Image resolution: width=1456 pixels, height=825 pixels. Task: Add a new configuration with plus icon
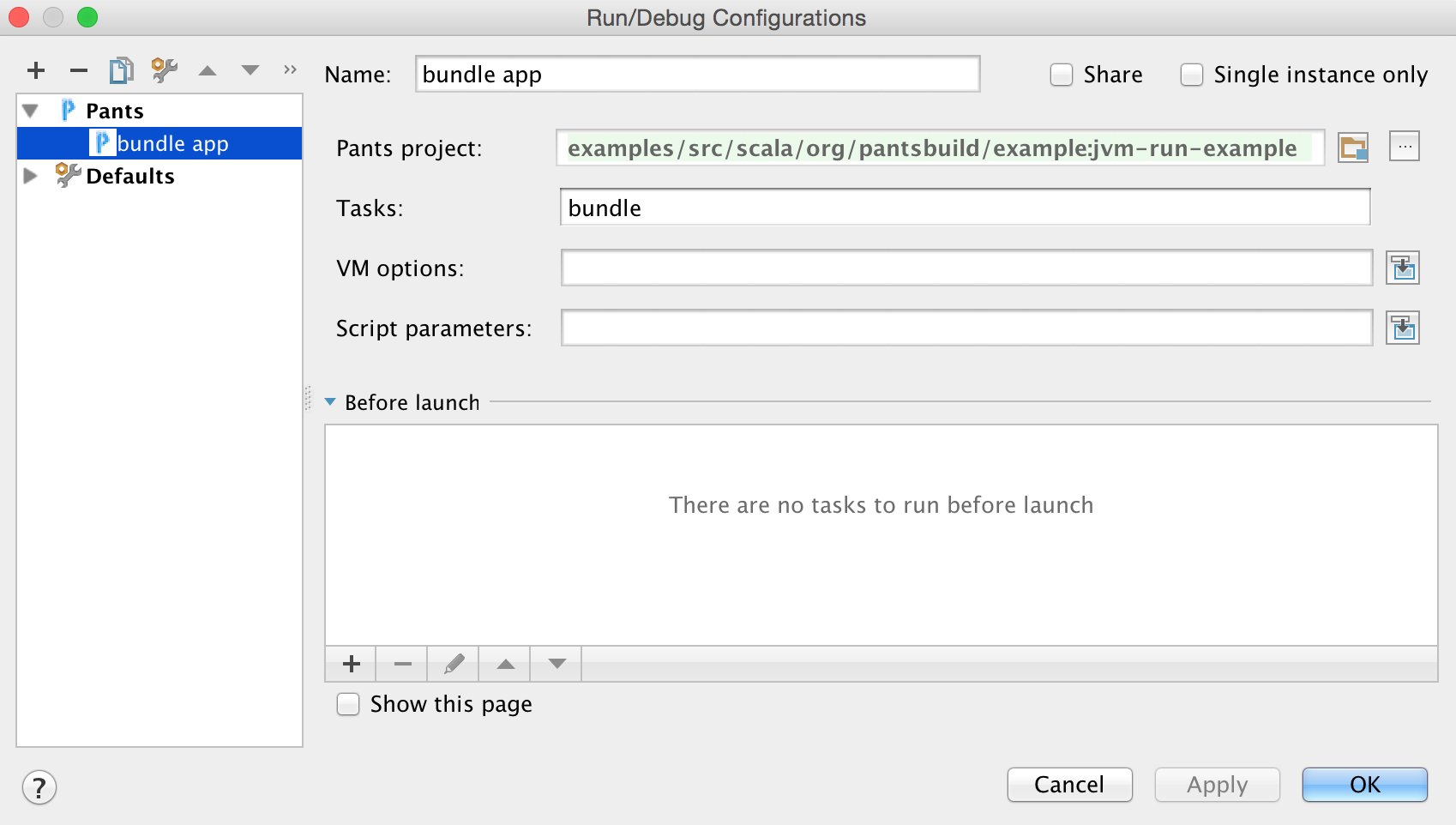(36, 70)
